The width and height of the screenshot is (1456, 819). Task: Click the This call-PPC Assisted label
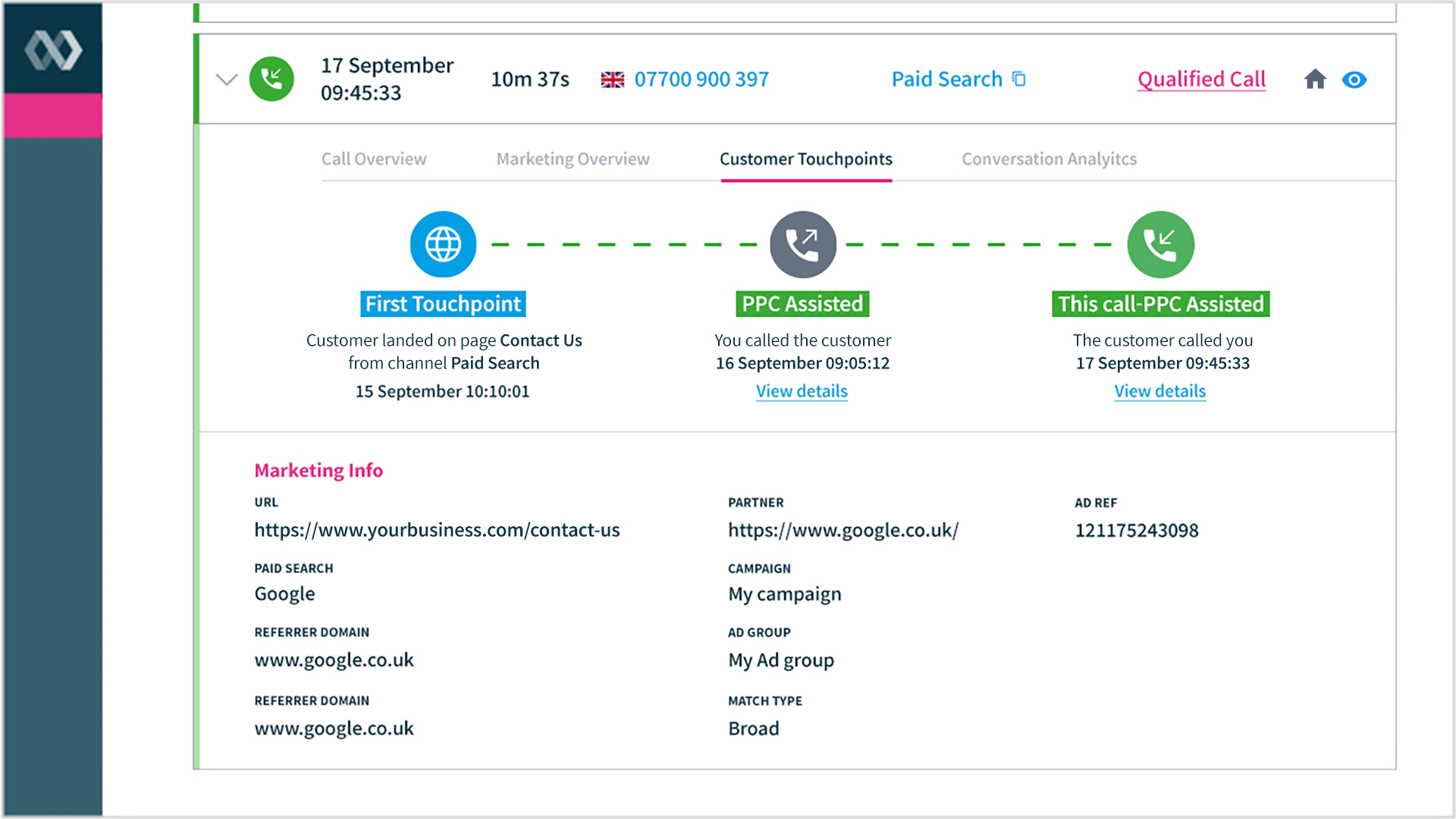[x=1160, y=304]
